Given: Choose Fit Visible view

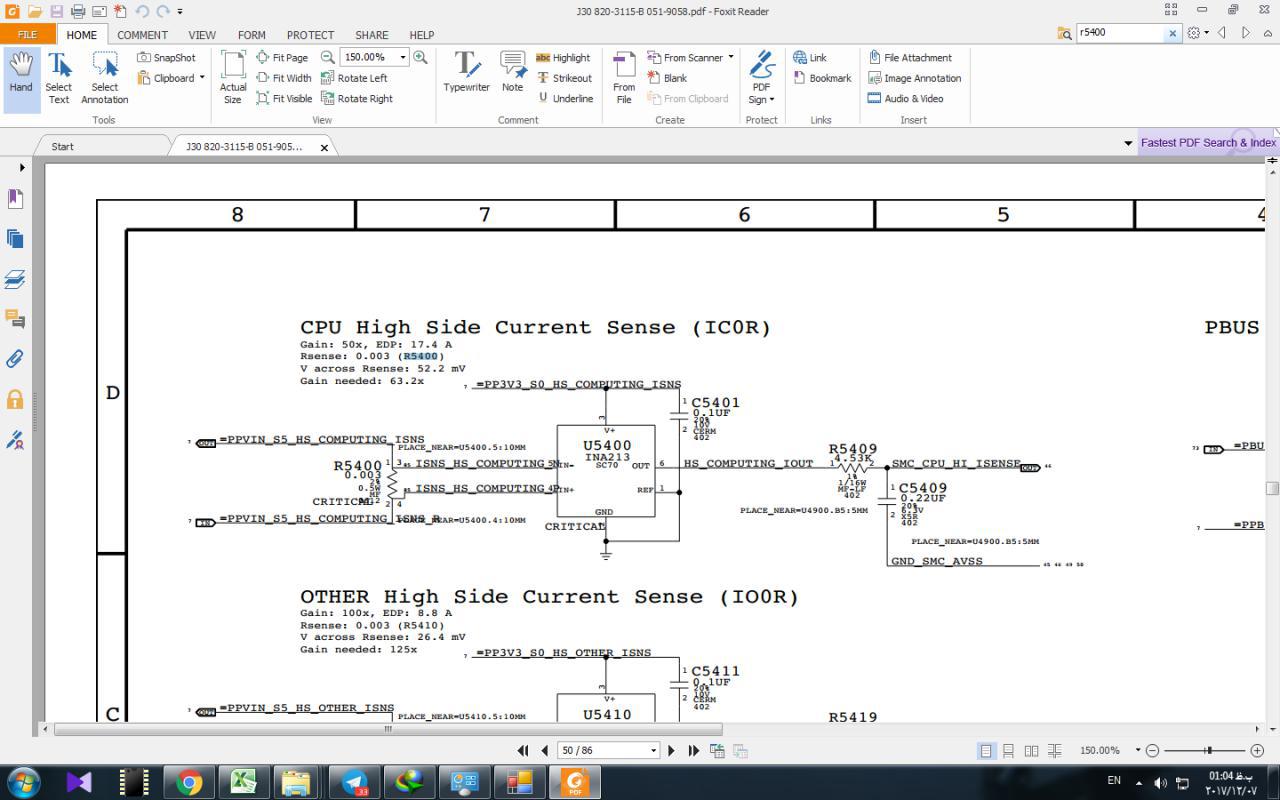Looking at the screenshot, I should [284, 99].
